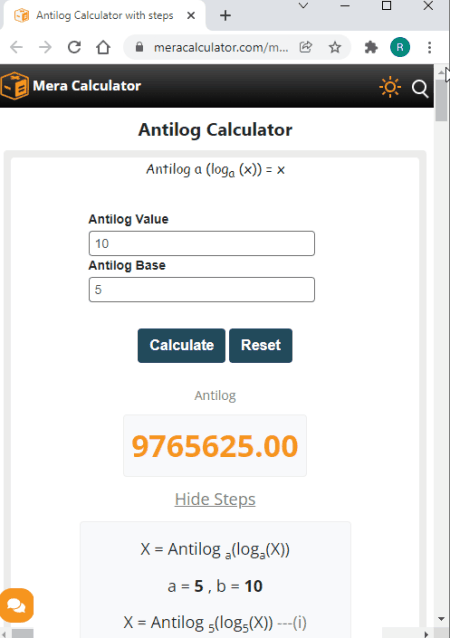Open the orange chat bubble widget
Viewport: 450px width, 638px height.
[x=16, y=605]
